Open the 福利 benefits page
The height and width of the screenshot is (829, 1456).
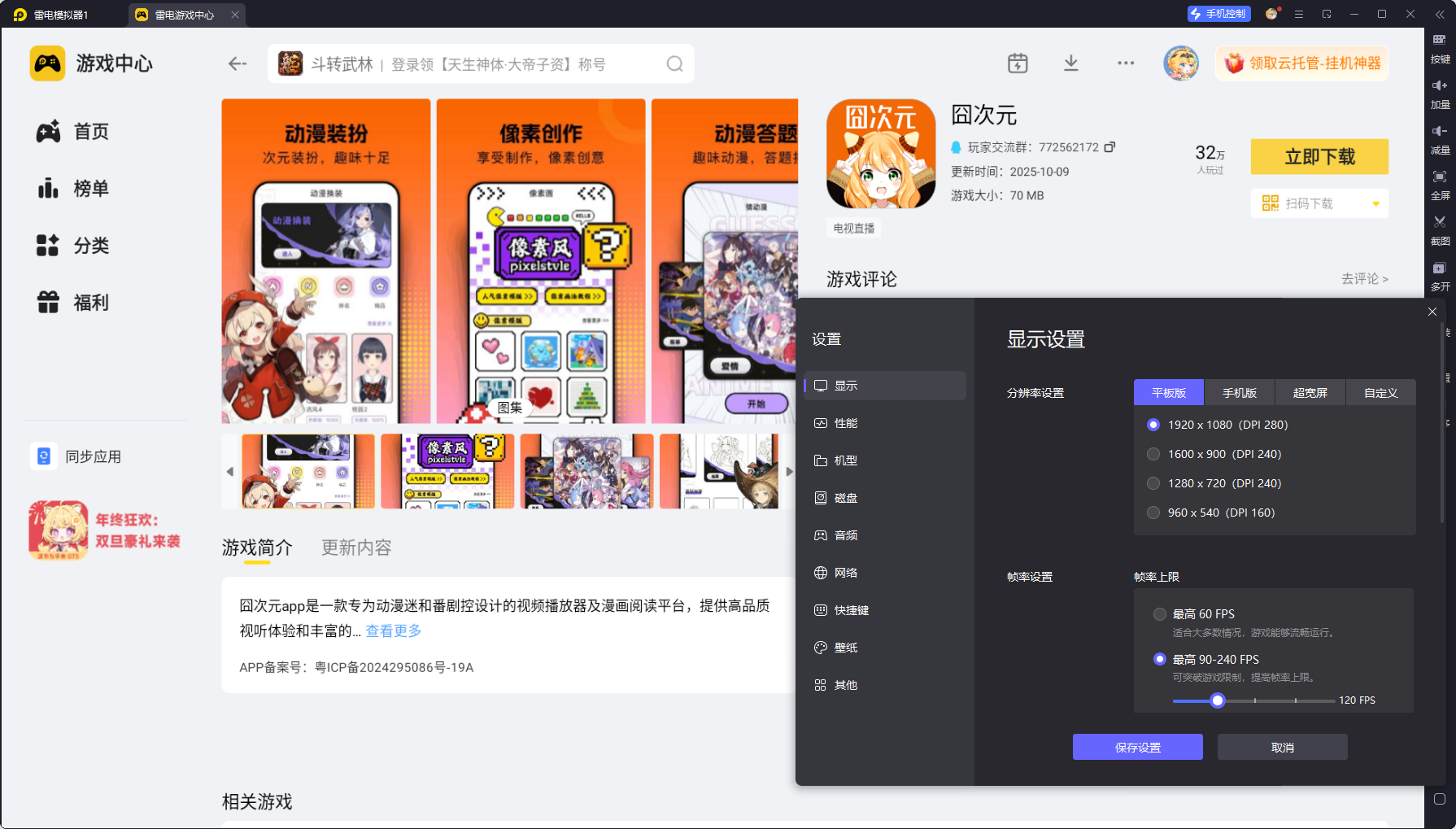[73, 303]
